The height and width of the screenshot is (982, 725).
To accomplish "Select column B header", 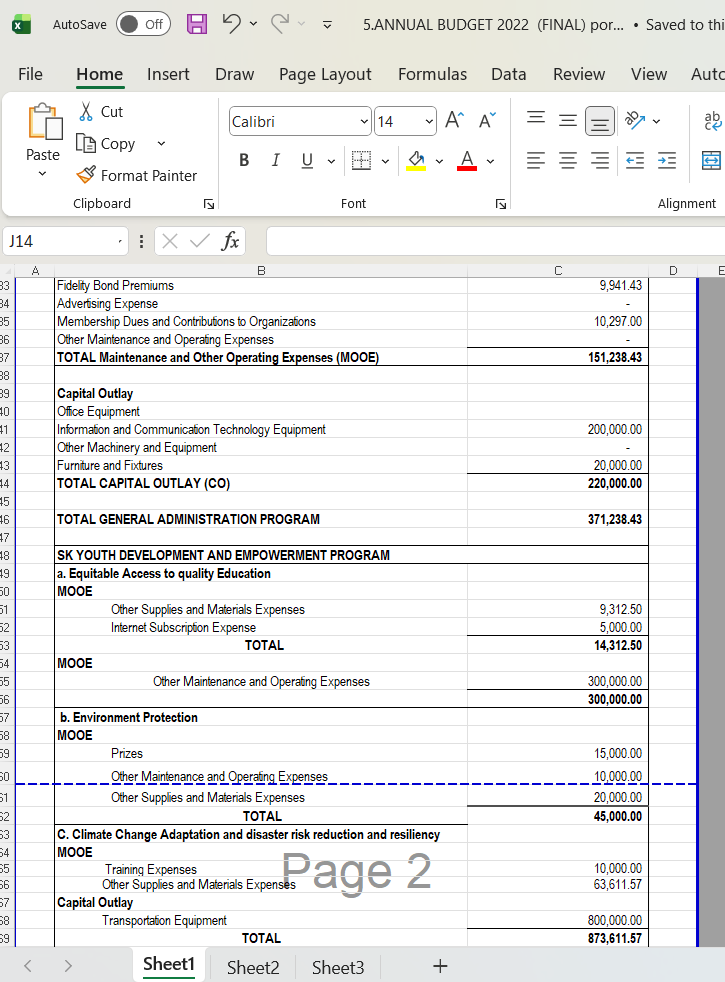I will click(261, 271).
